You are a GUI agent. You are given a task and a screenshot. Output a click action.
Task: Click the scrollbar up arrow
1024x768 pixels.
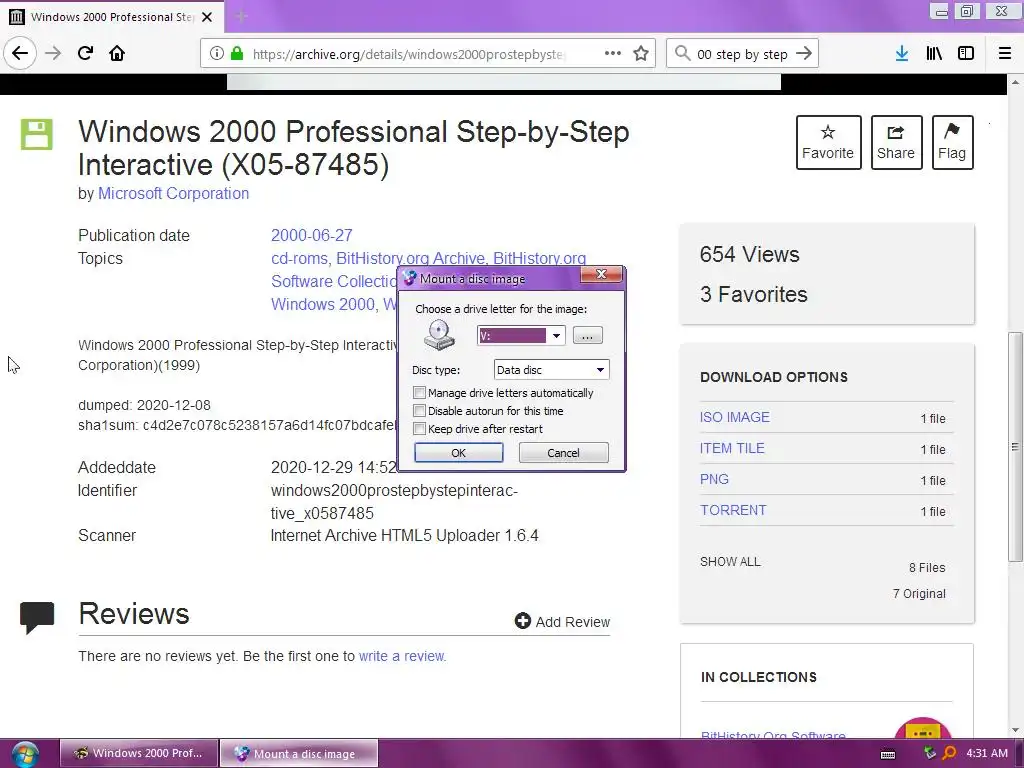coord(1015,82)
